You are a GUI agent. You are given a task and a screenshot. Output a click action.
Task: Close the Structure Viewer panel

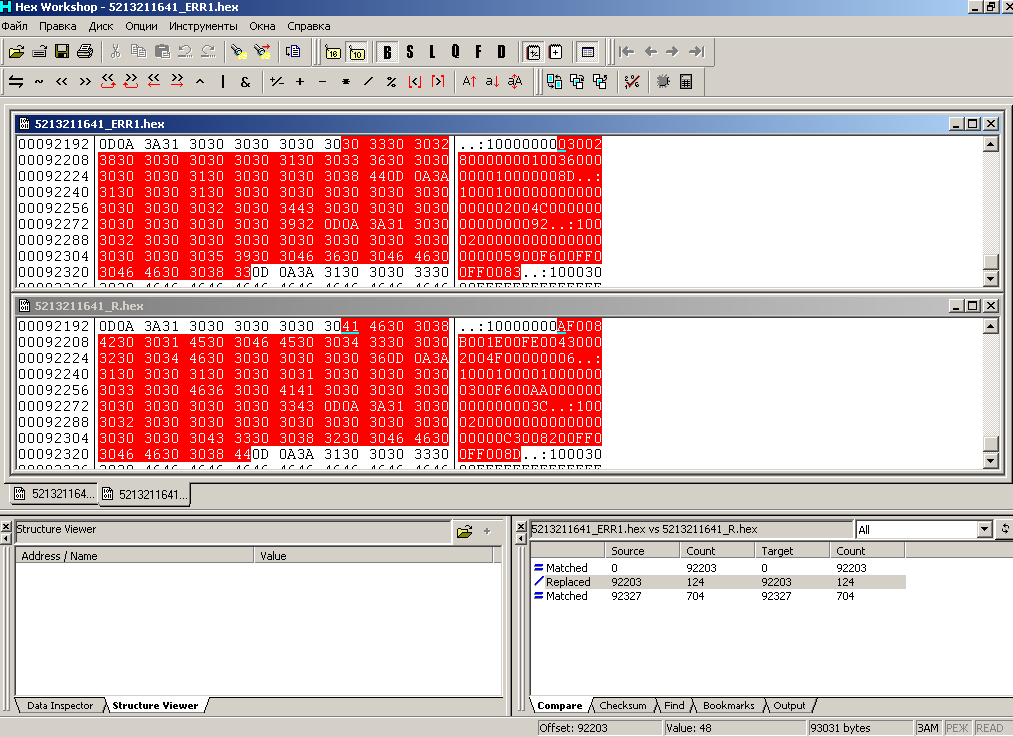click(x=6, y=527)
